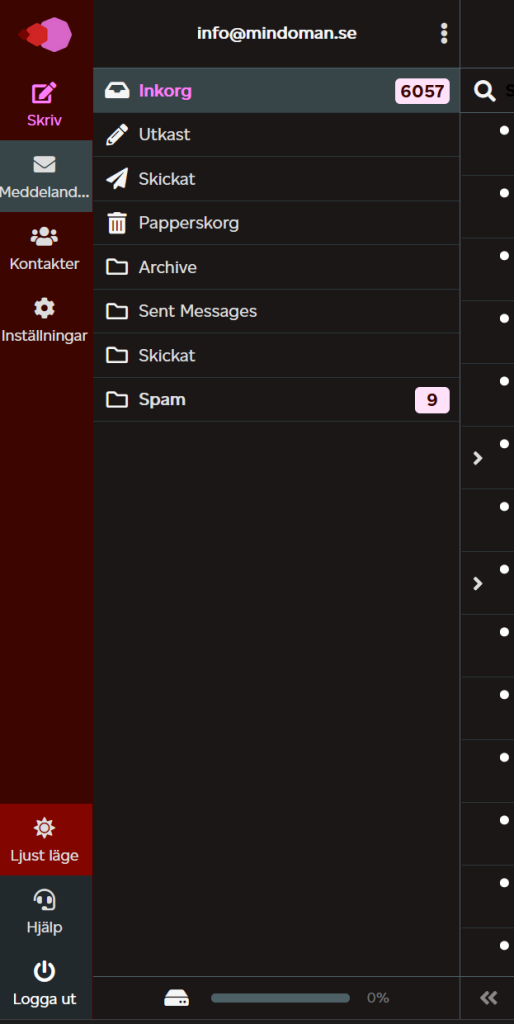Expand the first collapsed message thread
Viewport: 514px width, 1024px height.
(x=477, y=458)
